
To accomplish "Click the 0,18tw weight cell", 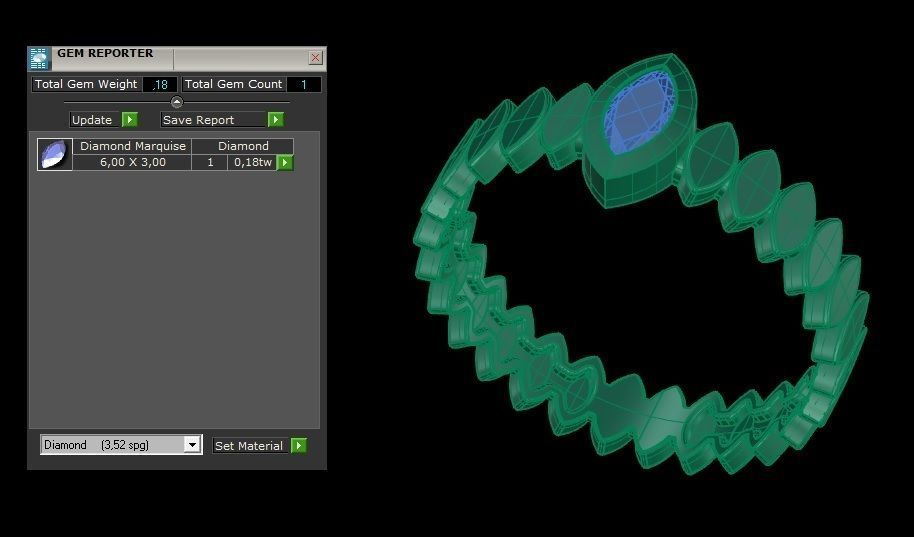I will click(252, 162).
